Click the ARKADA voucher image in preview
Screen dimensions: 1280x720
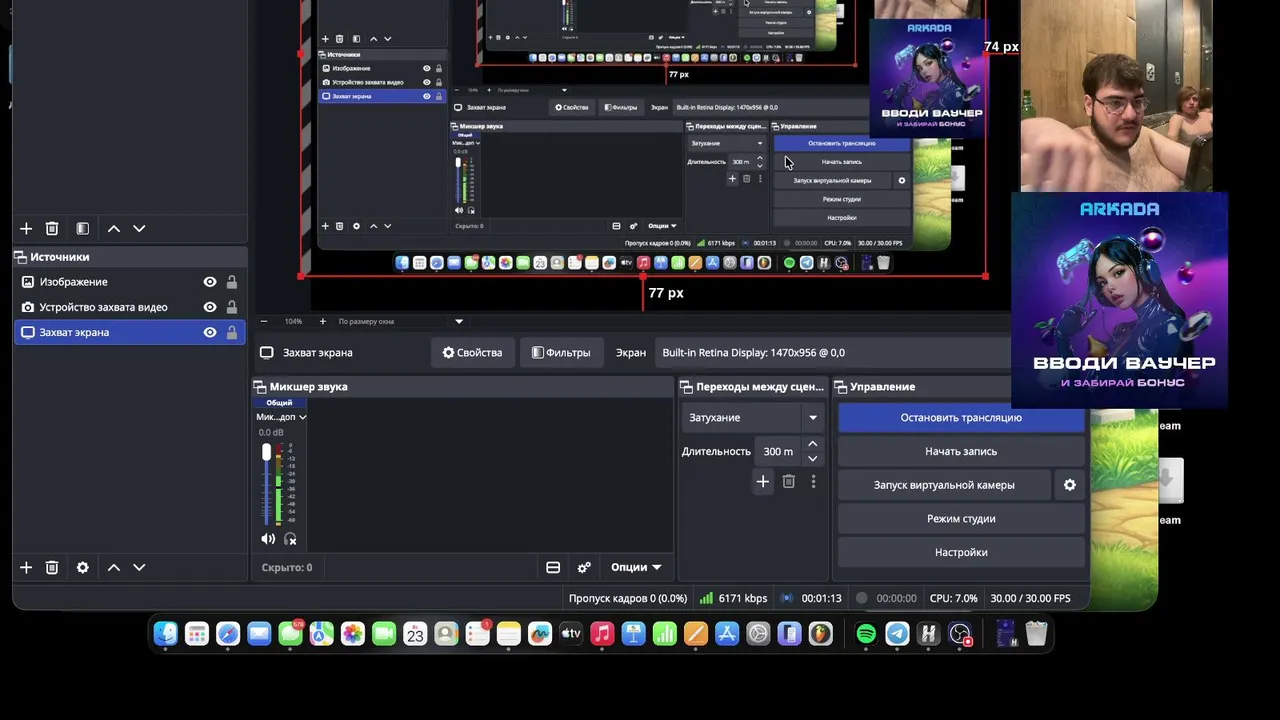[1119, 299]
